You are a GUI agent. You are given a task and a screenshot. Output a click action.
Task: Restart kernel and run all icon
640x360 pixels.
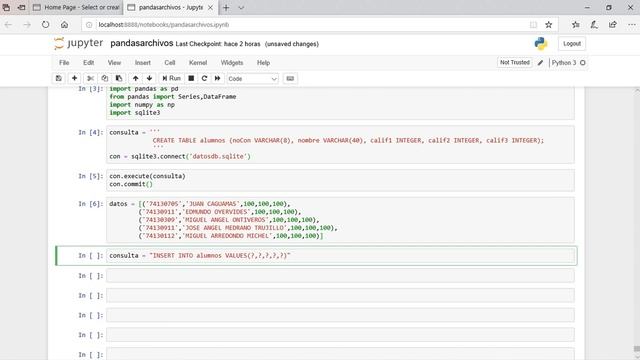[218, 78]
